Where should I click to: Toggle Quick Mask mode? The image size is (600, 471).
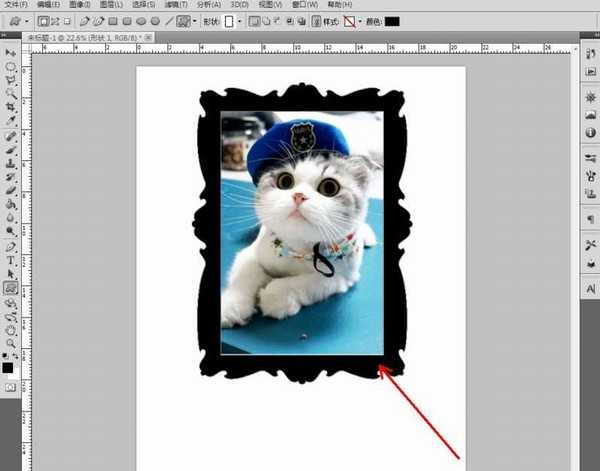(11, 385)
